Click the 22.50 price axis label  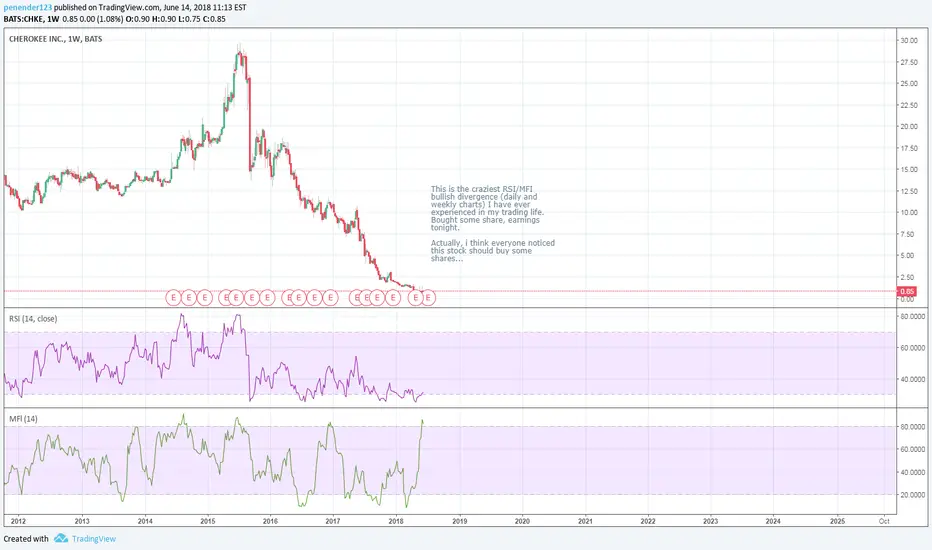tap(909, 105)
